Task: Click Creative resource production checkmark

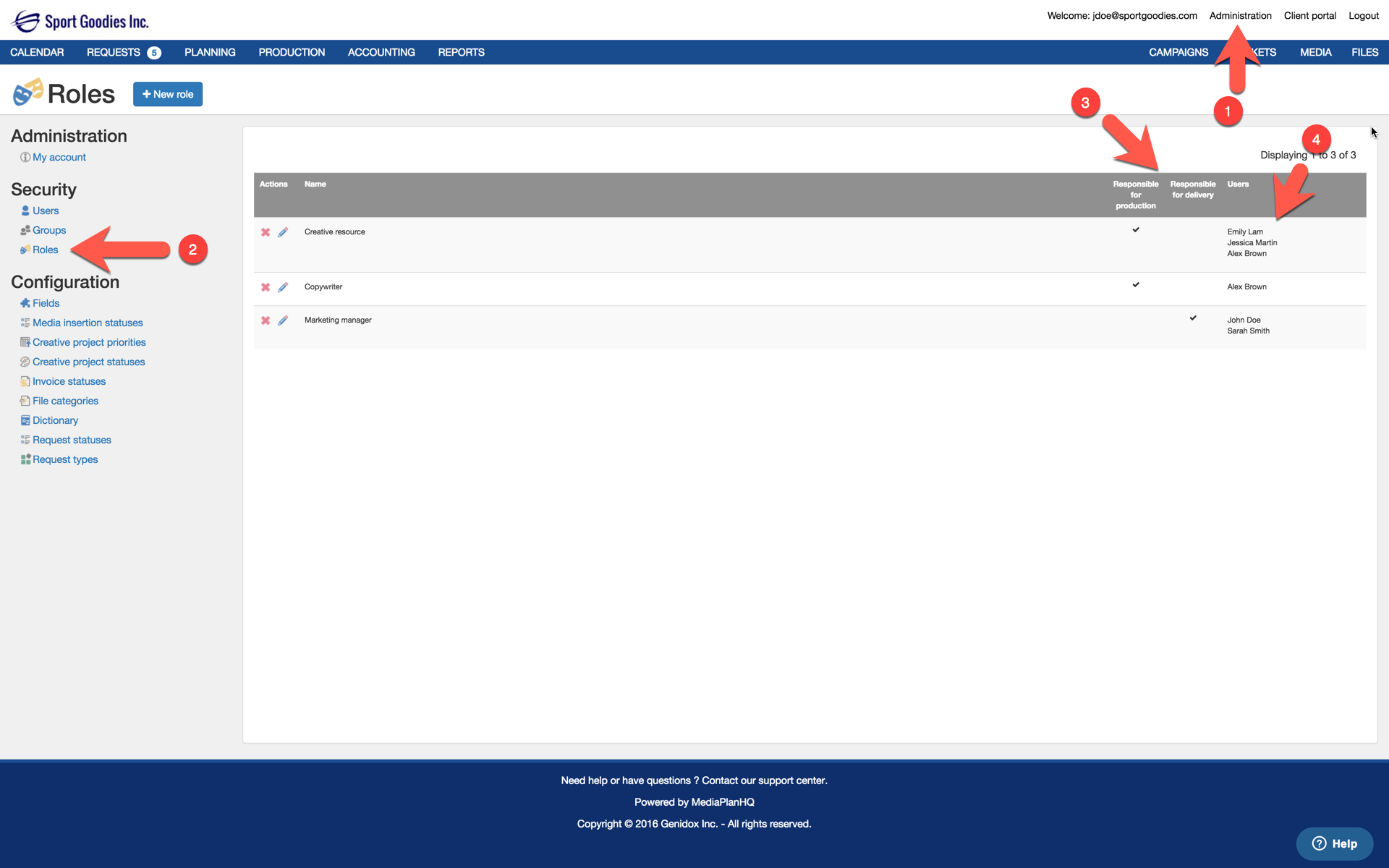Action: [x=1136, y=230]
